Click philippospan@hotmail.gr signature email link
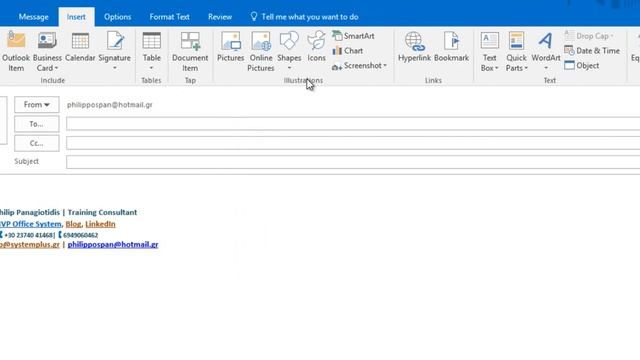The image size is (640, 360). [x=113, y=244]
